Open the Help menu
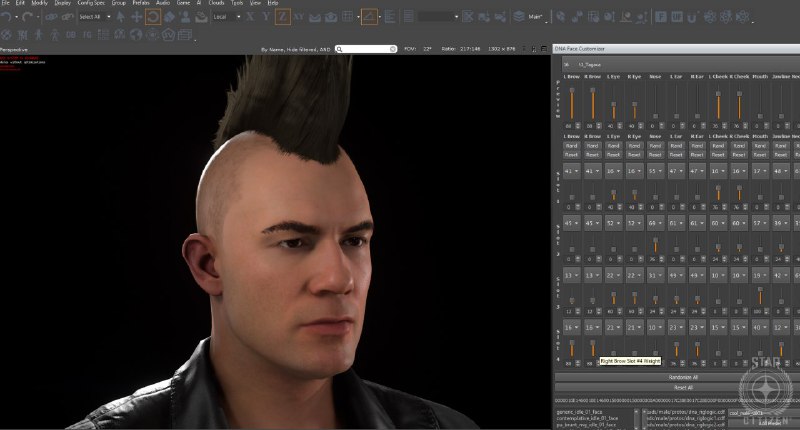Screen dimensions: 800x430 pyautogui.click(x=273, y=3)
